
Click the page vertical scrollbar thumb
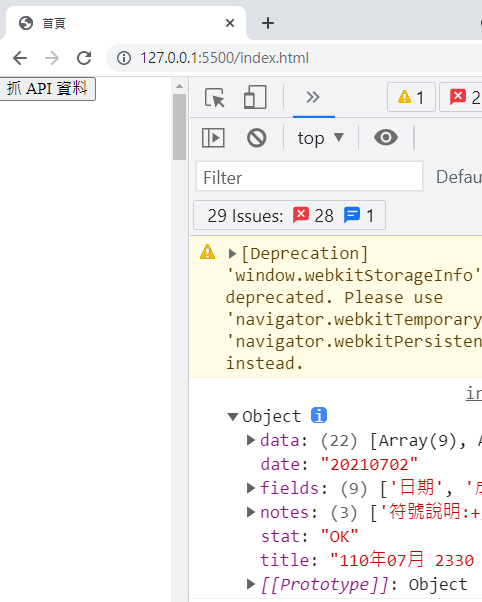[x=179, y=127]
